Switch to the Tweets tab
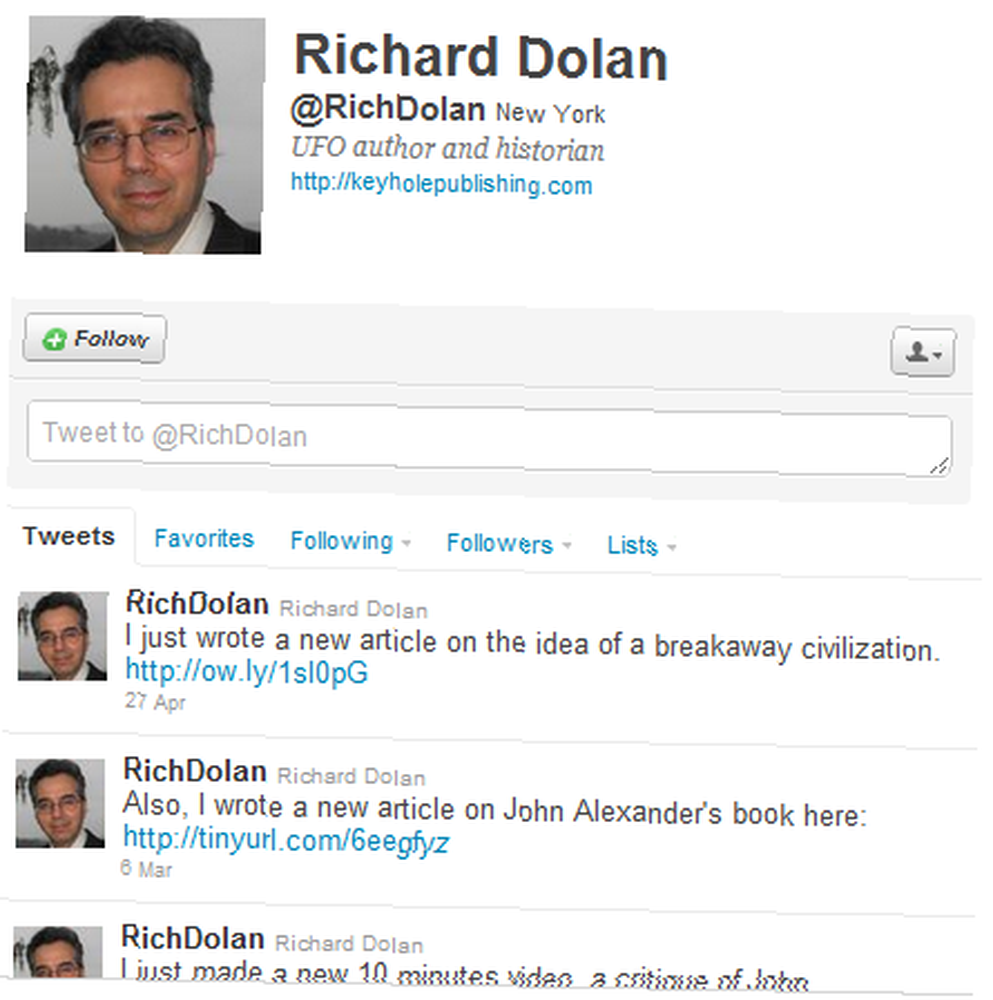 pos(69,536)
